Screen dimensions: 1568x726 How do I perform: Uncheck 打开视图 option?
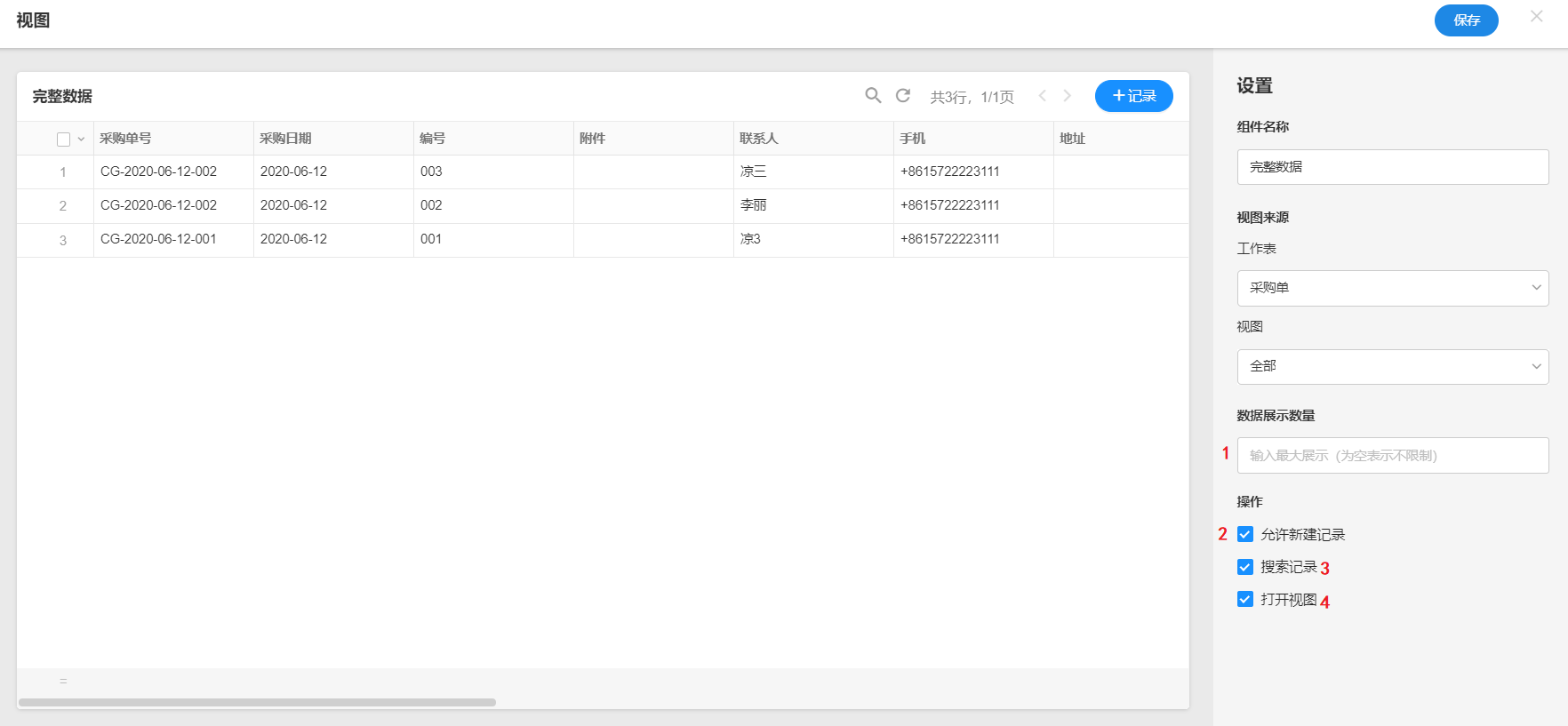tap(1245, 600)
